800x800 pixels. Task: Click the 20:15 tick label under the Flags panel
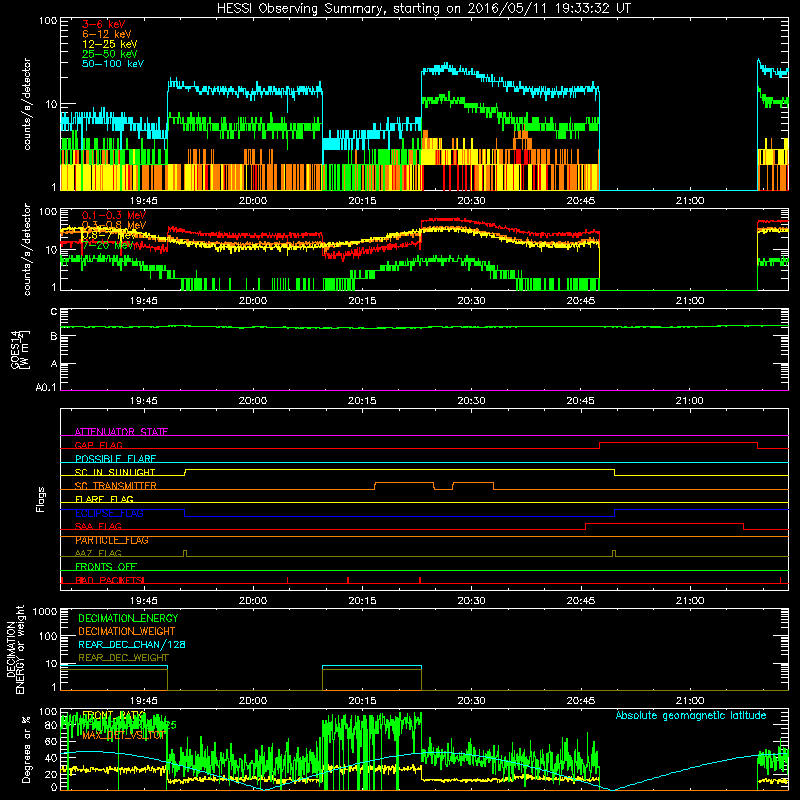(362, 601)
